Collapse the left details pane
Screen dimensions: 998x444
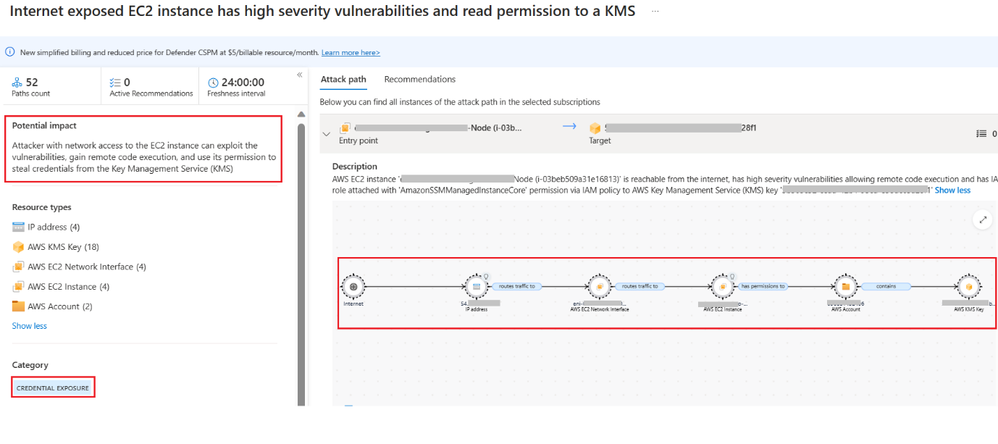click(300, 75)
